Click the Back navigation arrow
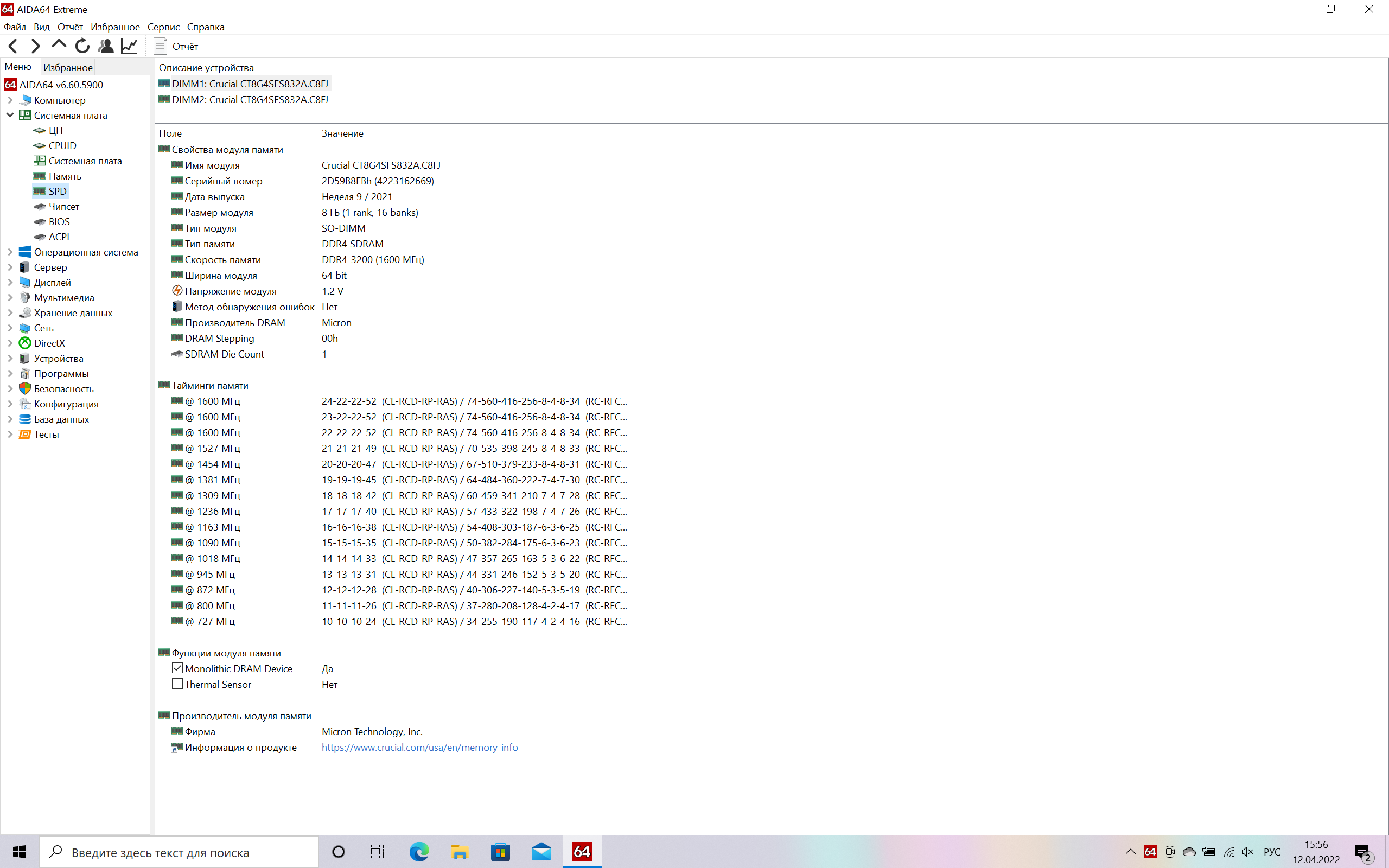Image resolution: width=1389 pixels, height=868 pixels. coord(13,46)
